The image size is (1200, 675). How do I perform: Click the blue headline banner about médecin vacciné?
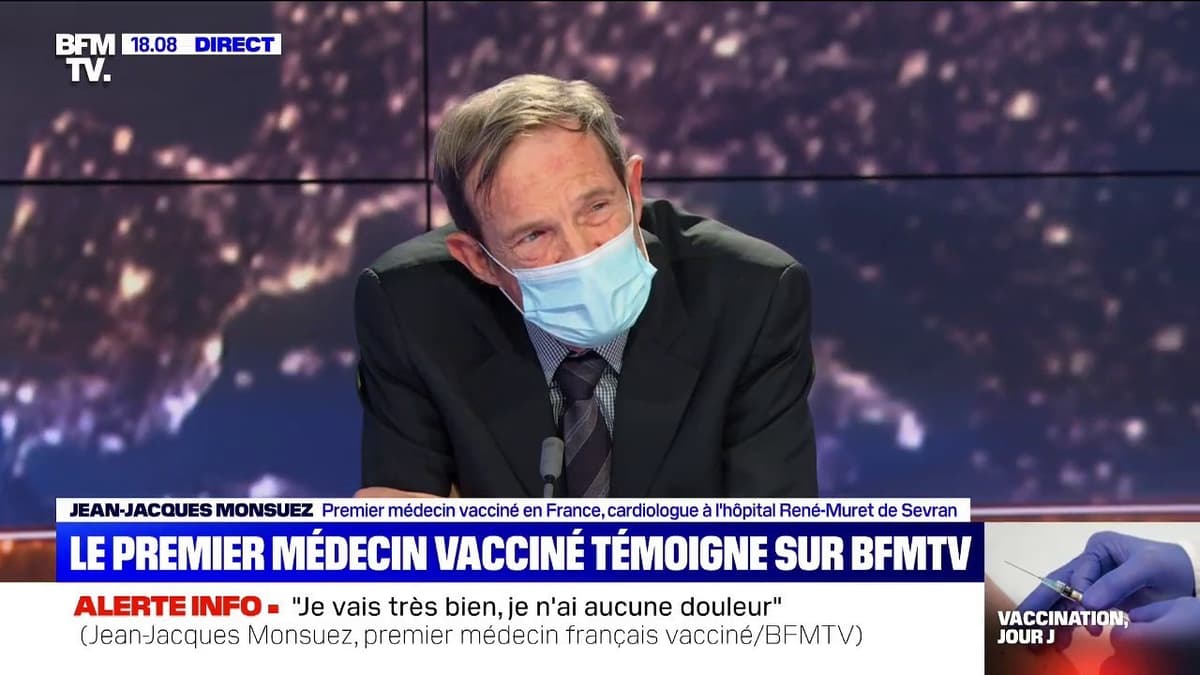tap(520, 551)
